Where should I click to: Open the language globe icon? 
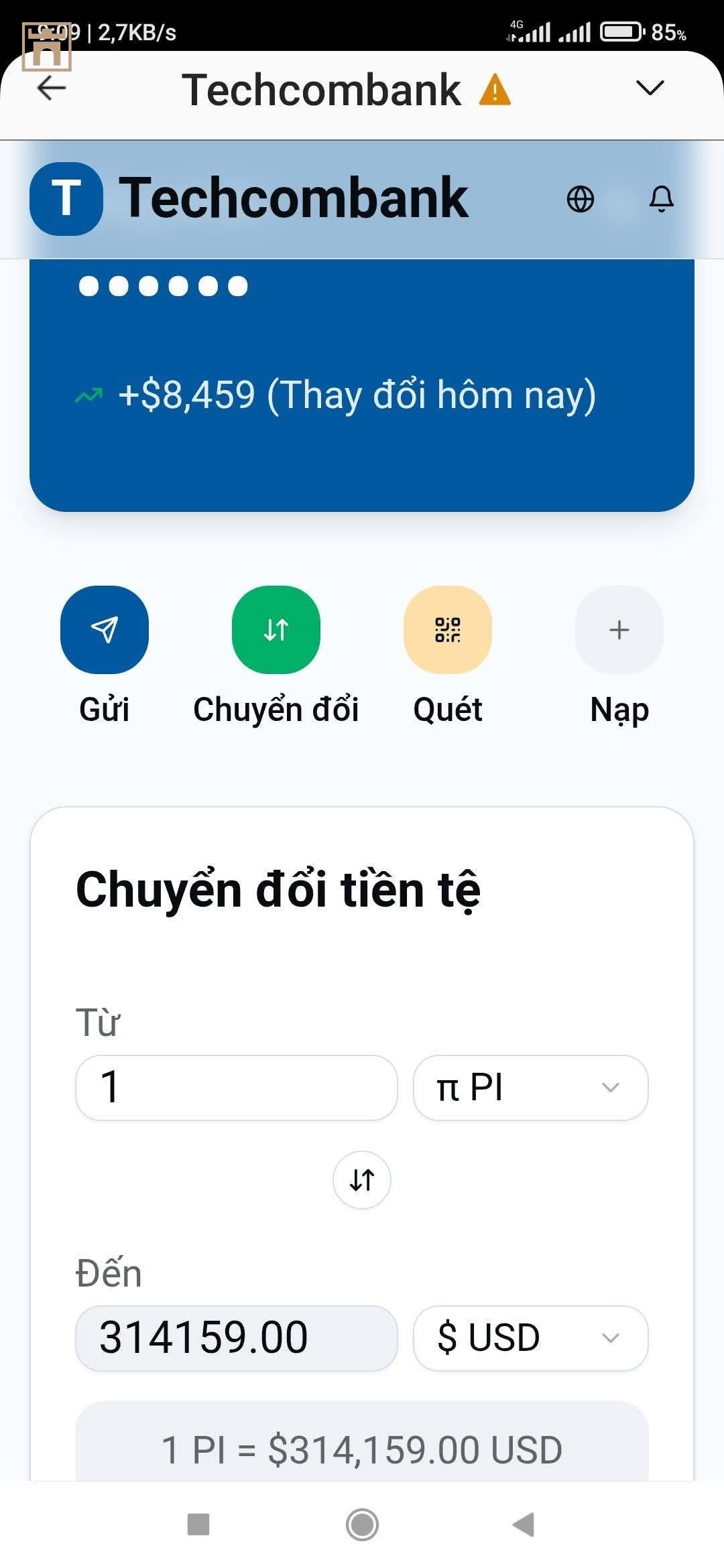point(580,199)
